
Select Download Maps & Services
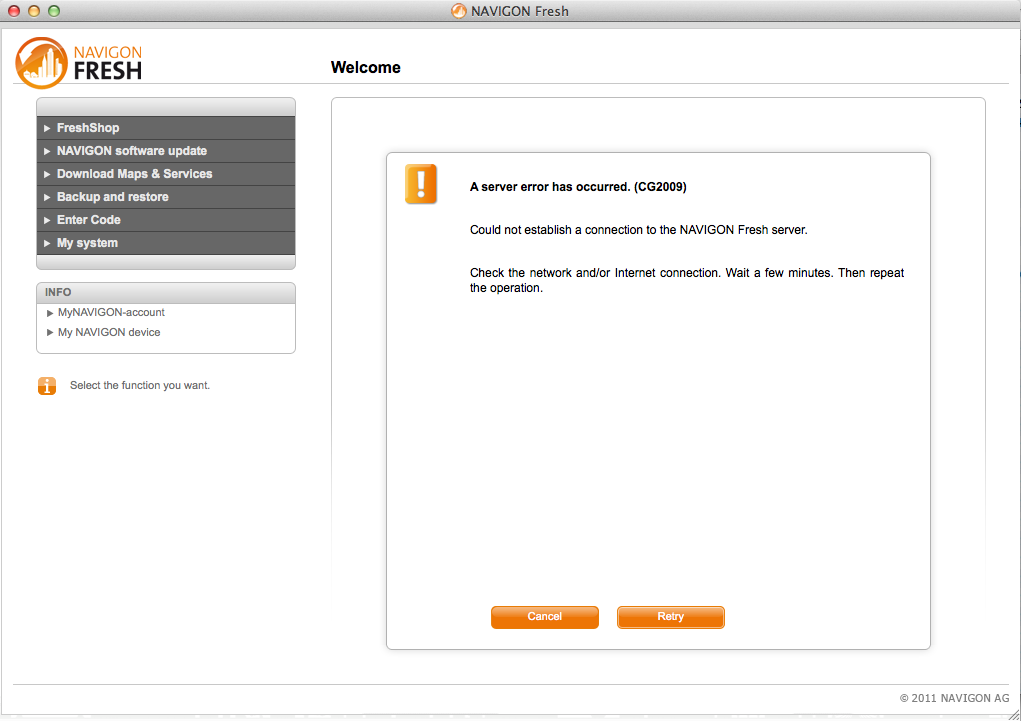point(166,174)
